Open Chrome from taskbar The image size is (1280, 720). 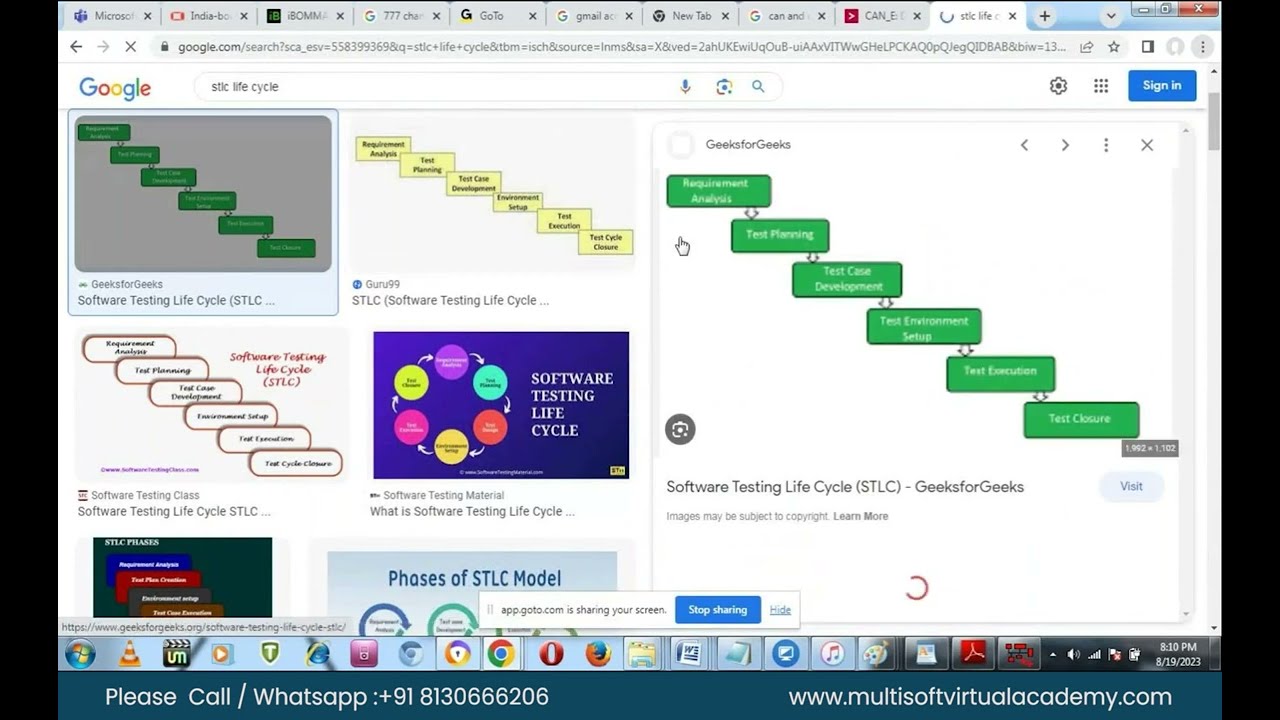pyautogui.click(x=501, y=654)
